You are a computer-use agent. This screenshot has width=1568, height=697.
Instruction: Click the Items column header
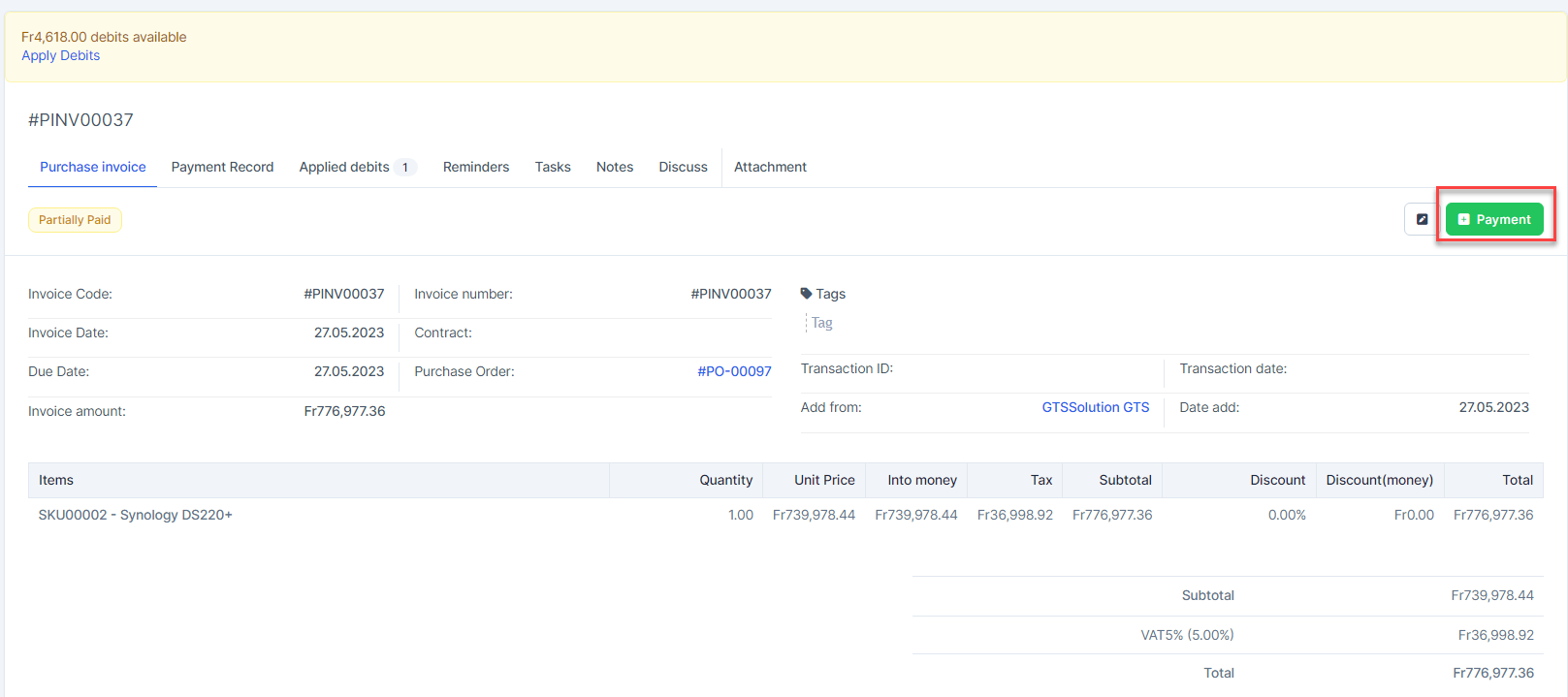coord(56,480)
